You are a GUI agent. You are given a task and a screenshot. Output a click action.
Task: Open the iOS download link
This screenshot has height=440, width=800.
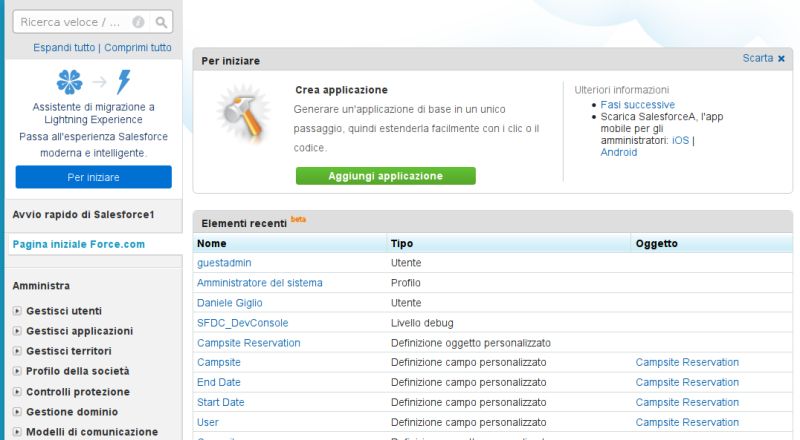click(x=680, y=140)
